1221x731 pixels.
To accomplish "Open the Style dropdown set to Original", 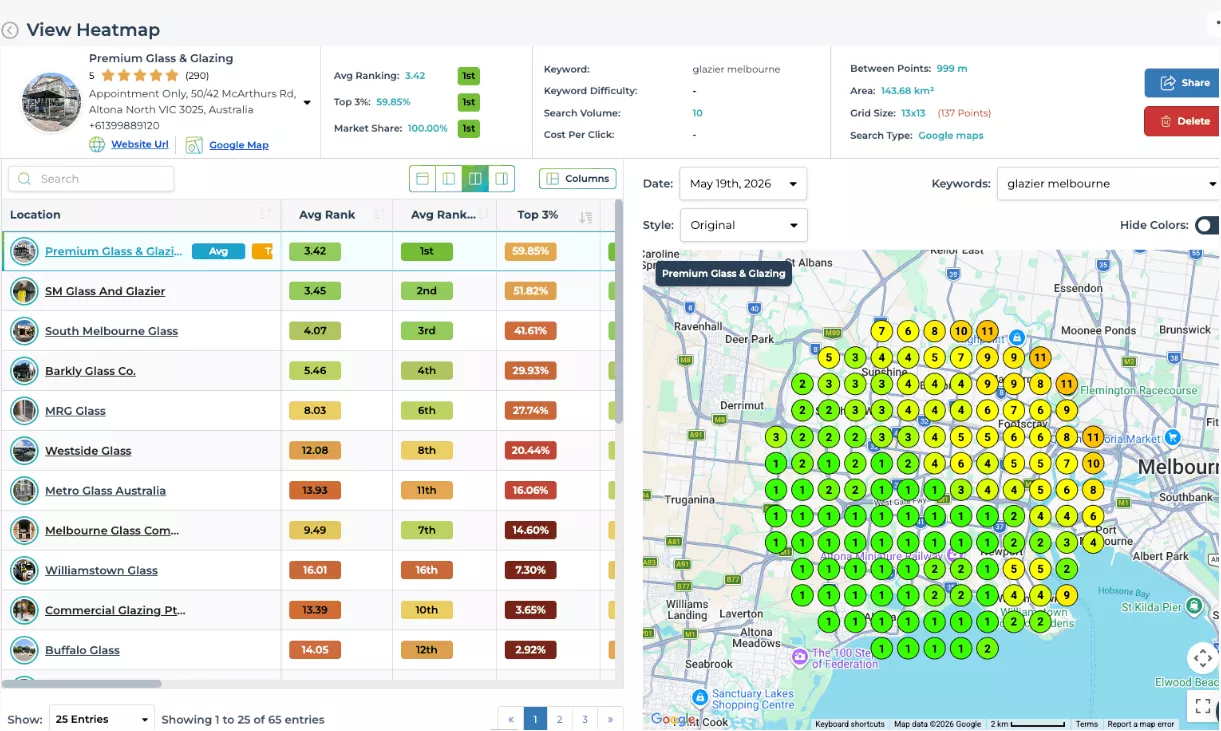I will (x=743, y=225).
